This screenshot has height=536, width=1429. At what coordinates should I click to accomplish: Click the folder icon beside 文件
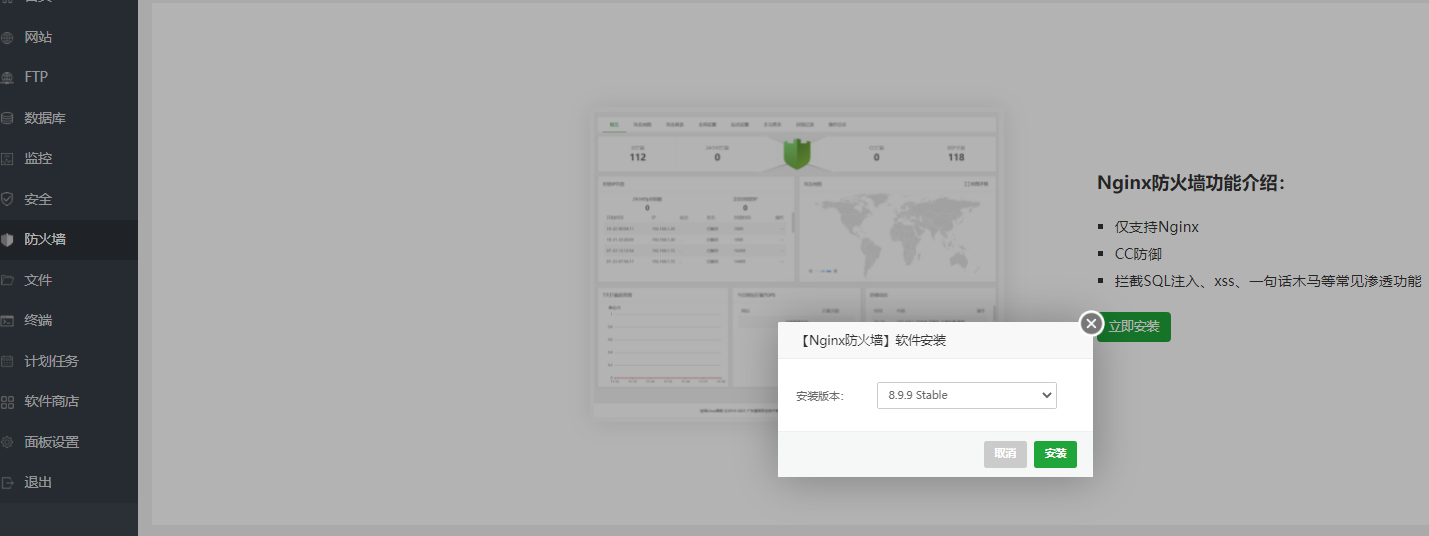point(7,280)
